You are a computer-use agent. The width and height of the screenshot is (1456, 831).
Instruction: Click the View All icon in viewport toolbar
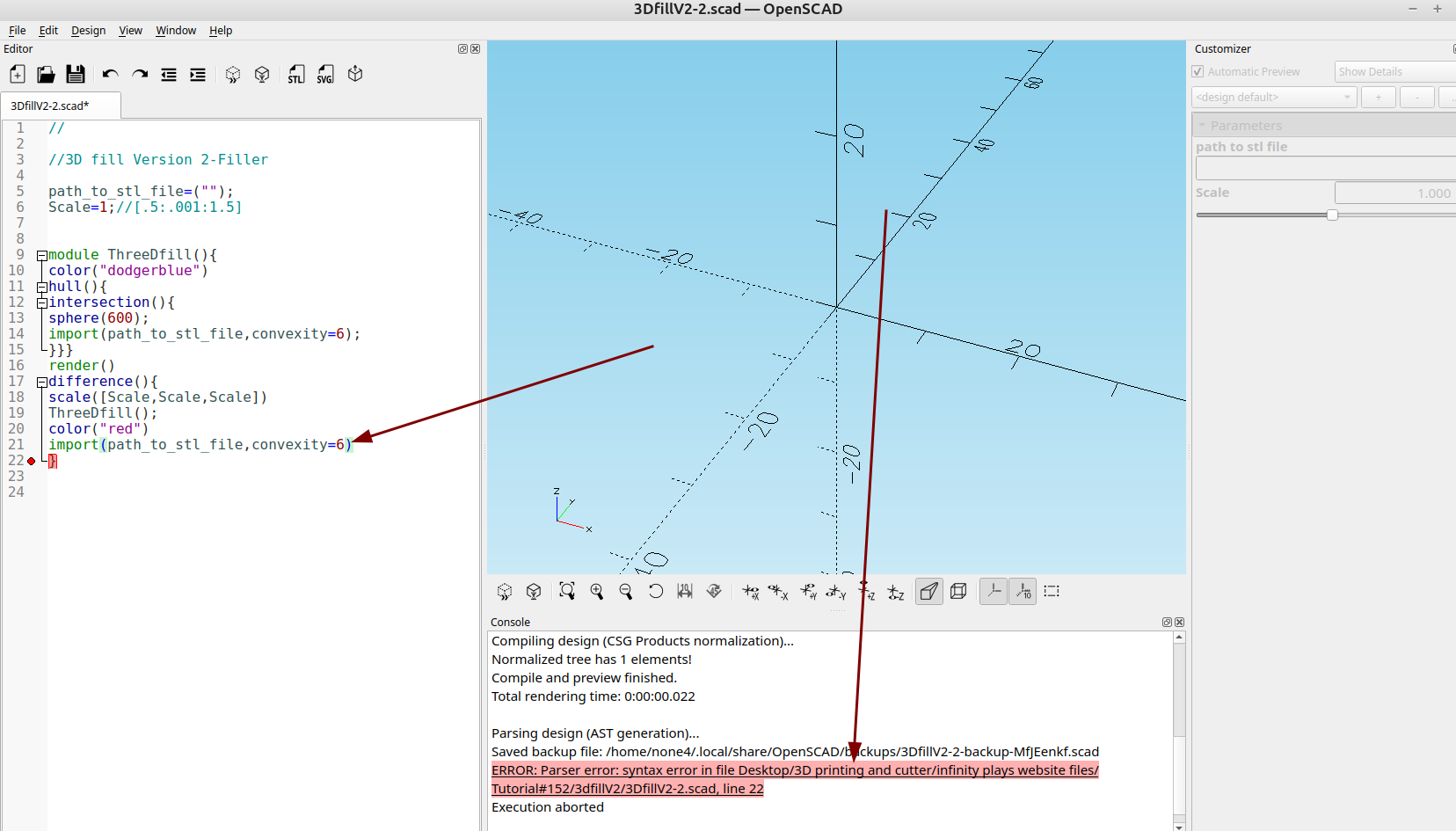coord(567,592)
